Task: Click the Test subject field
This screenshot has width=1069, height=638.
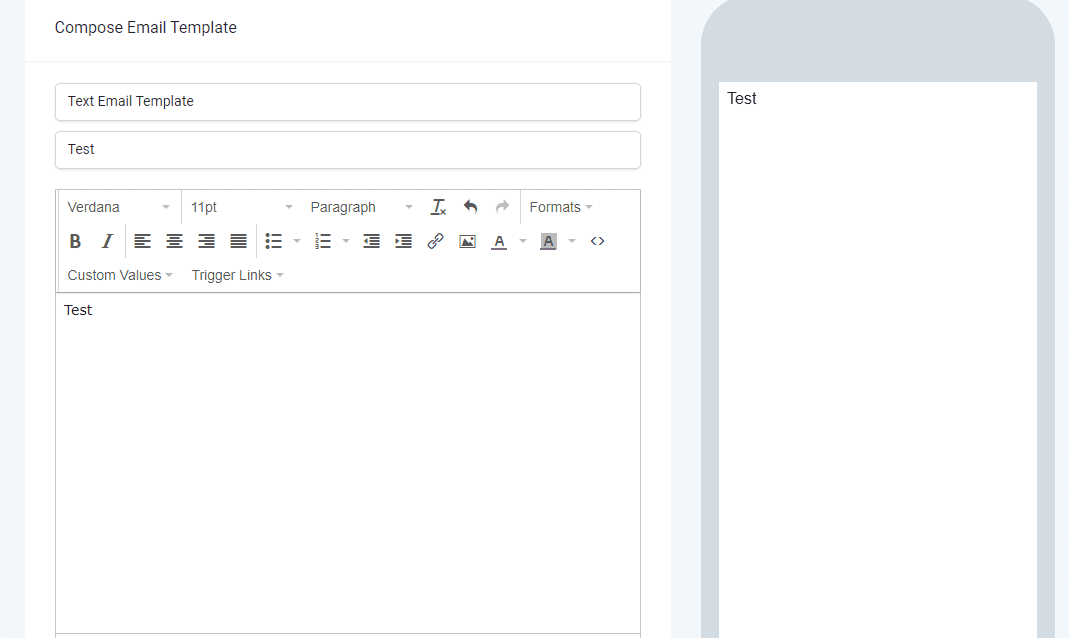Action: (348, 149)
